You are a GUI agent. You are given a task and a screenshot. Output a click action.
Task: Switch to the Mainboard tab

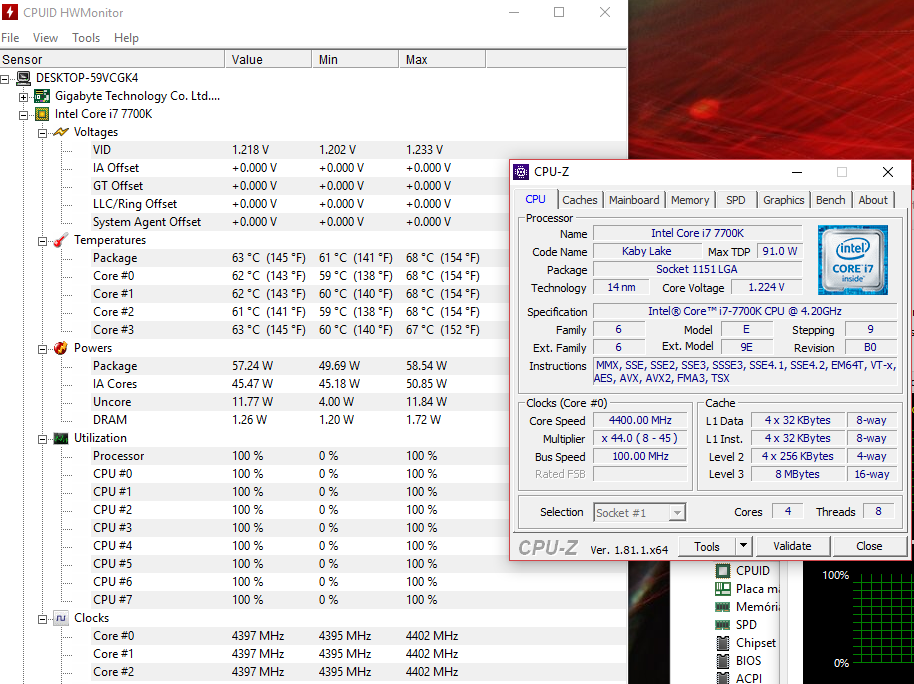[x=634, y=200]
